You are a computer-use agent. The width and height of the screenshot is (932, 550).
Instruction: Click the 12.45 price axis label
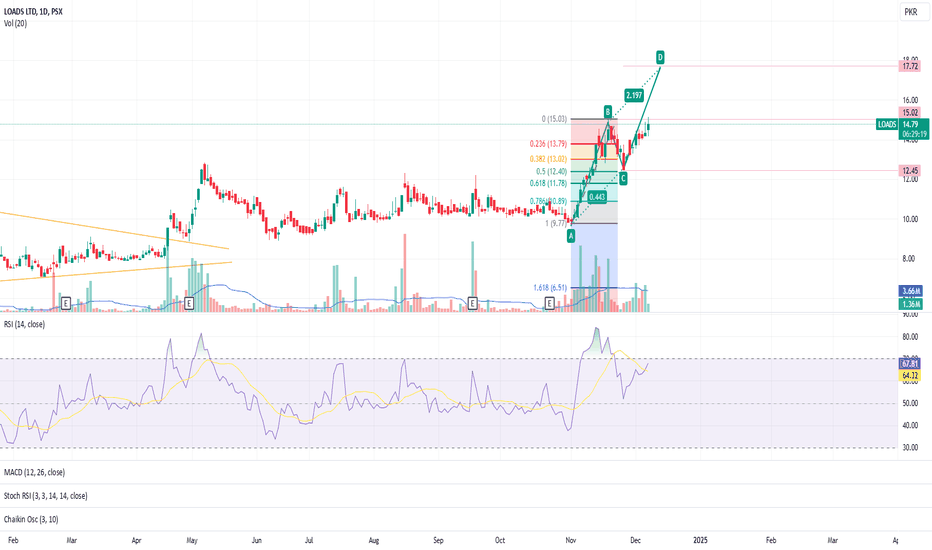pyautogui.click(x=910, y=171)
